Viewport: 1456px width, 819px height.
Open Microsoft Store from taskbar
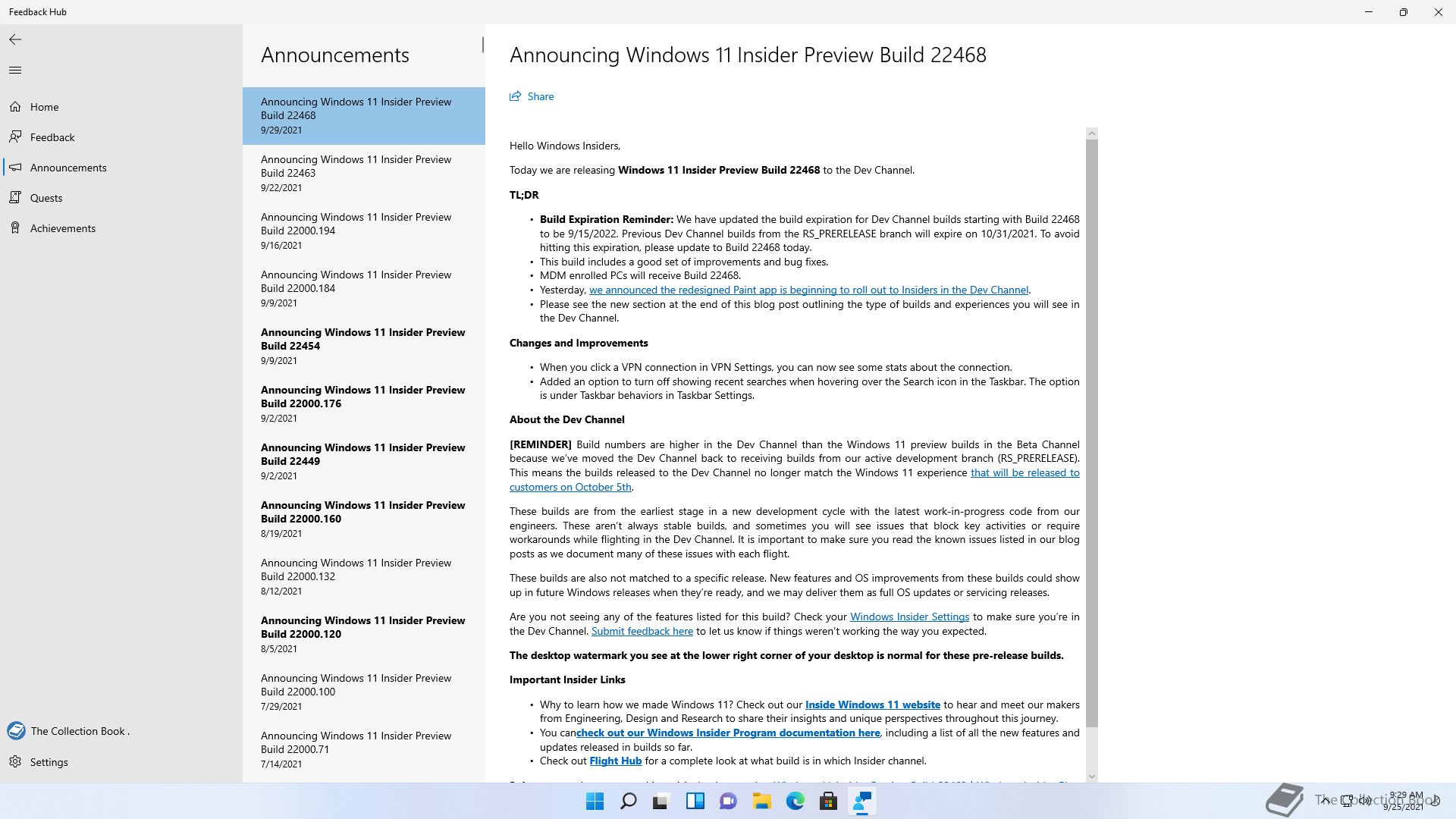click(x=828, y=801)
